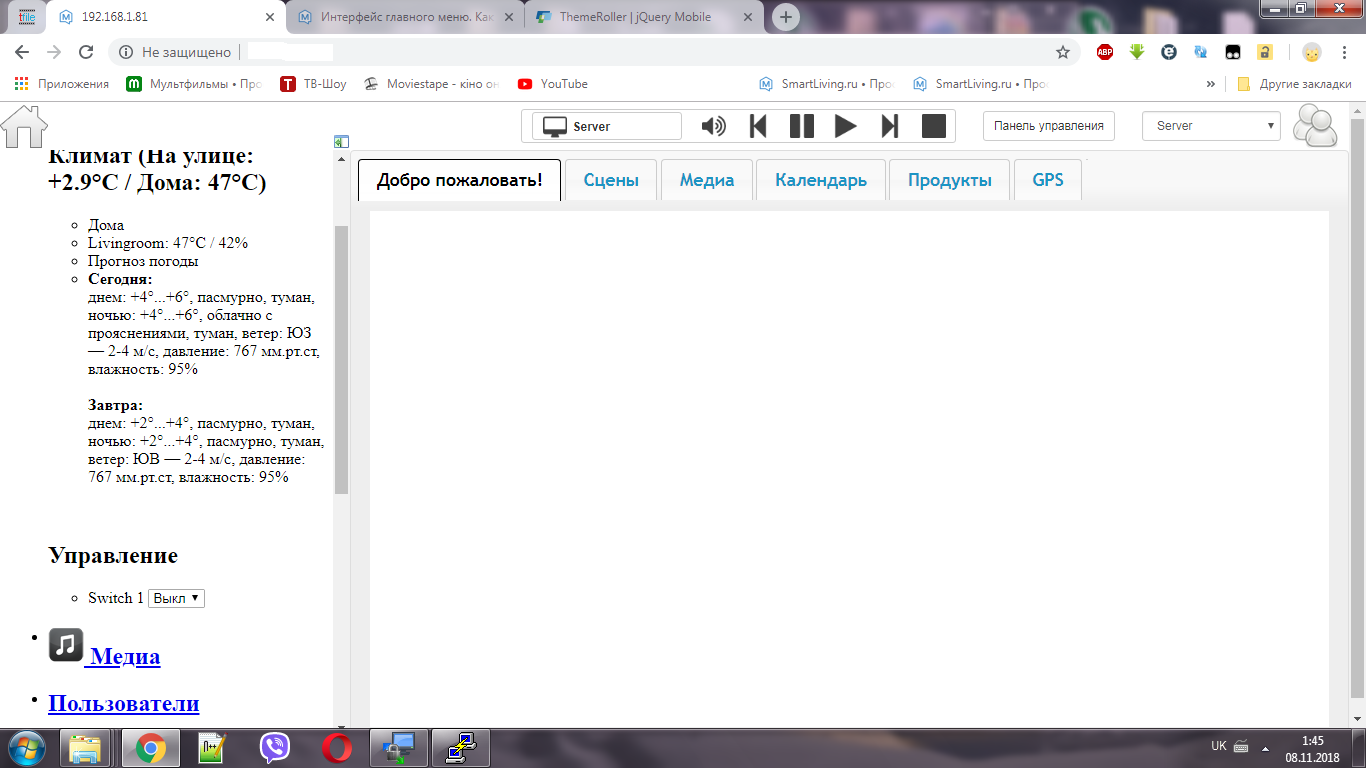This screenshot has height=768, width=1366.
Task: Follow the Медиа link in sidebar
Action: [125, 657]
